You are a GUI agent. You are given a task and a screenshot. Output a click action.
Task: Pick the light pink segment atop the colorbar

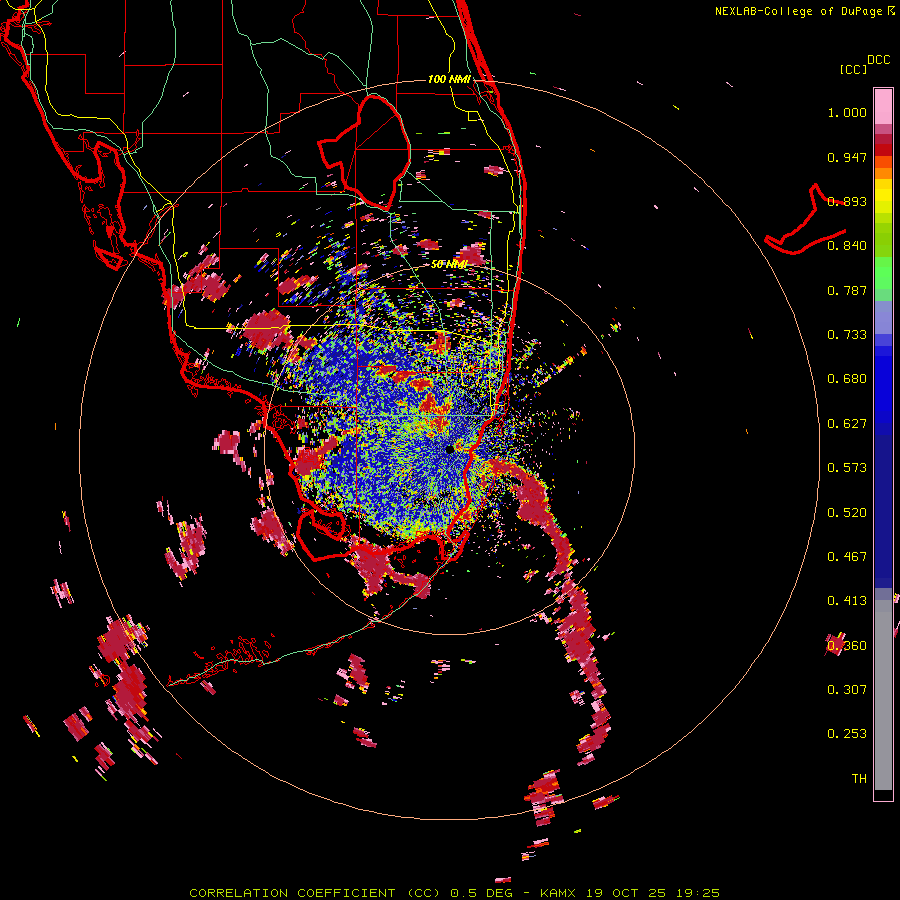883,106
